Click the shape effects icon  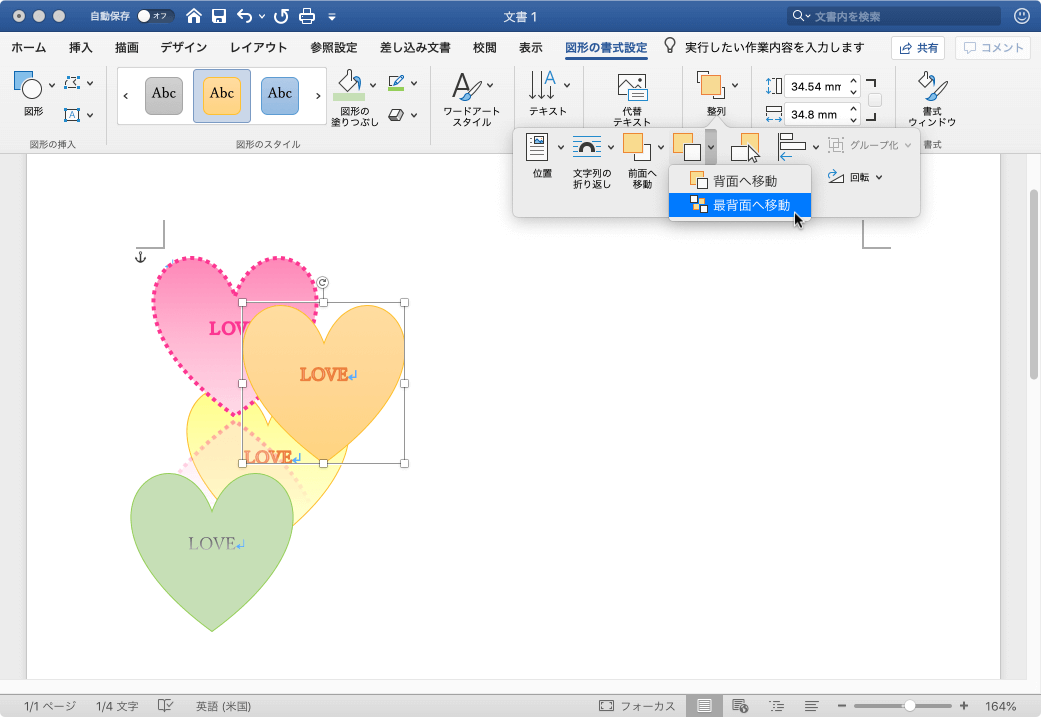tap(396, 115)
